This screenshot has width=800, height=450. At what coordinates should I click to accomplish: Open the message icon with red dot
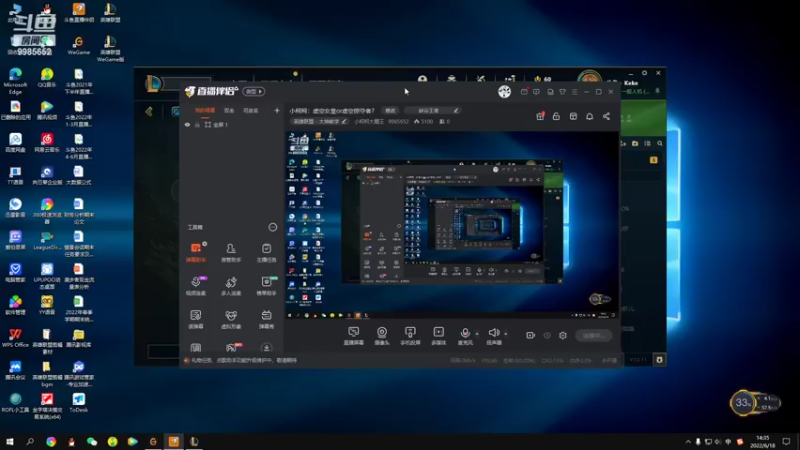pyautogui.click(x=524, y=92)
